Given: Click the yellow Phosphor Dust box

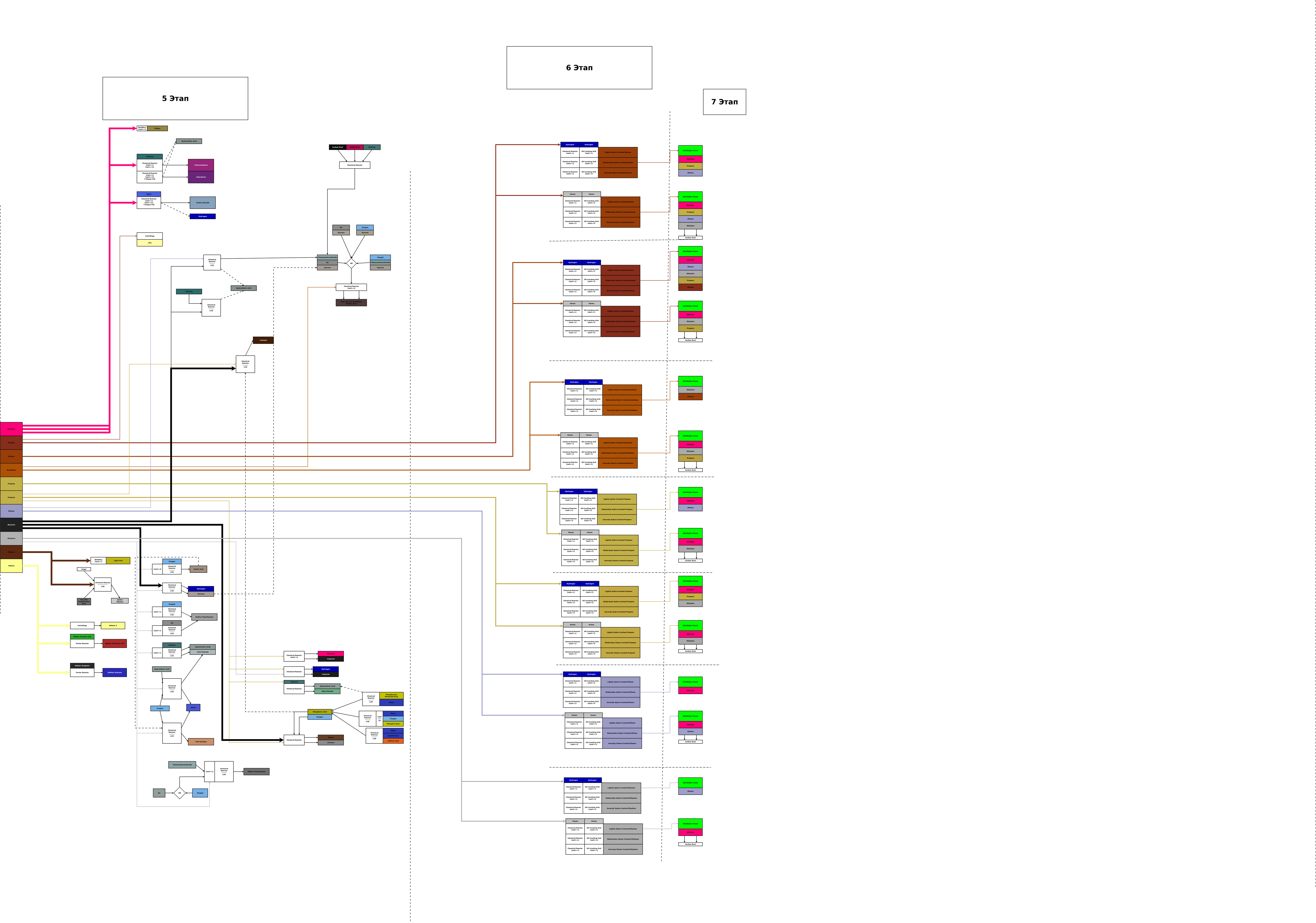Looking at the screenshot, I should (393, 724).
